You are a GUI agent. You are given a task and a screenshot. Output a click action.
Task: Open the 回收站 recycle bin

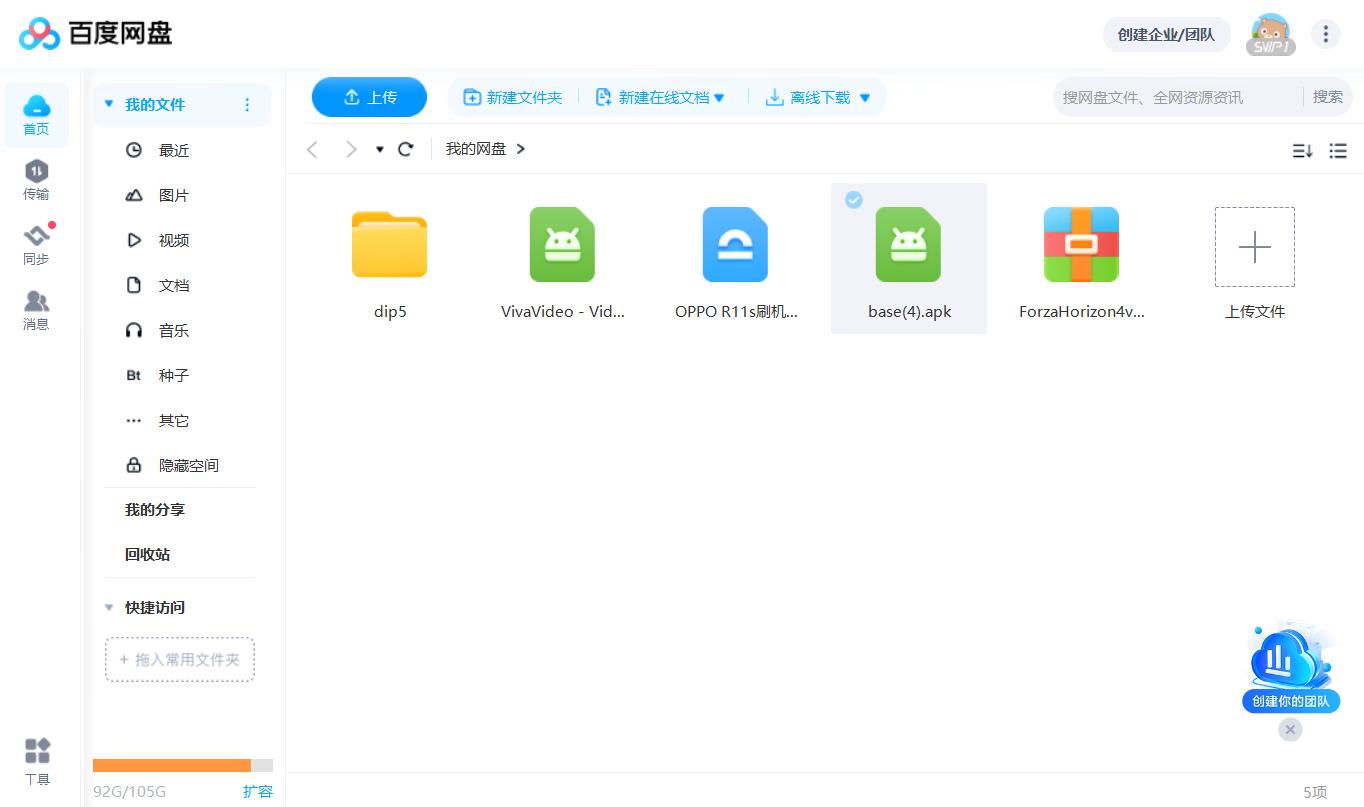click(147, 555)
